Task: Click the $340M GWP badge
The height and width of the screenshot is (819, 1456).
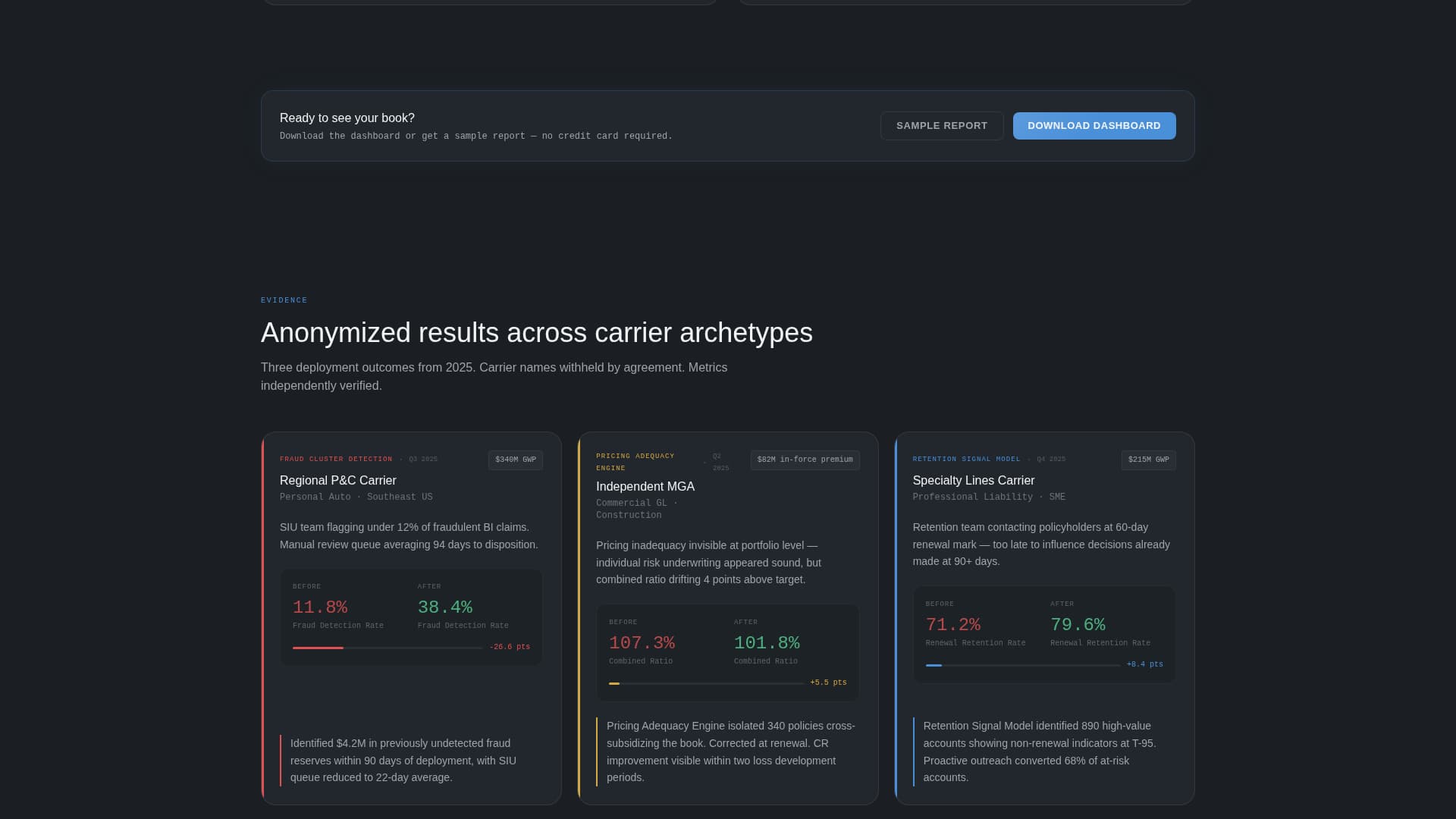Action: point(515,460)
